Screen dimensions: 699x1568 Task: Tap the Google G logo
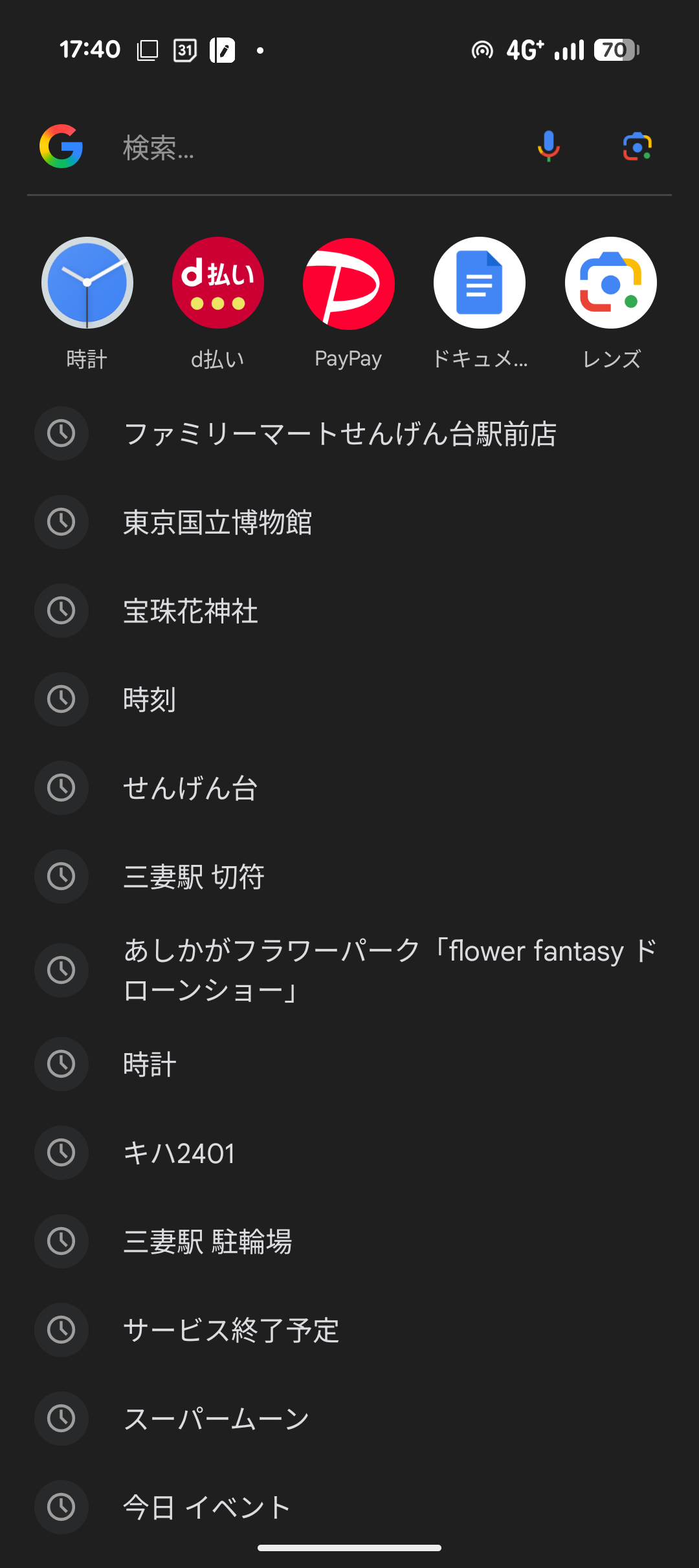tap(61, 146)
